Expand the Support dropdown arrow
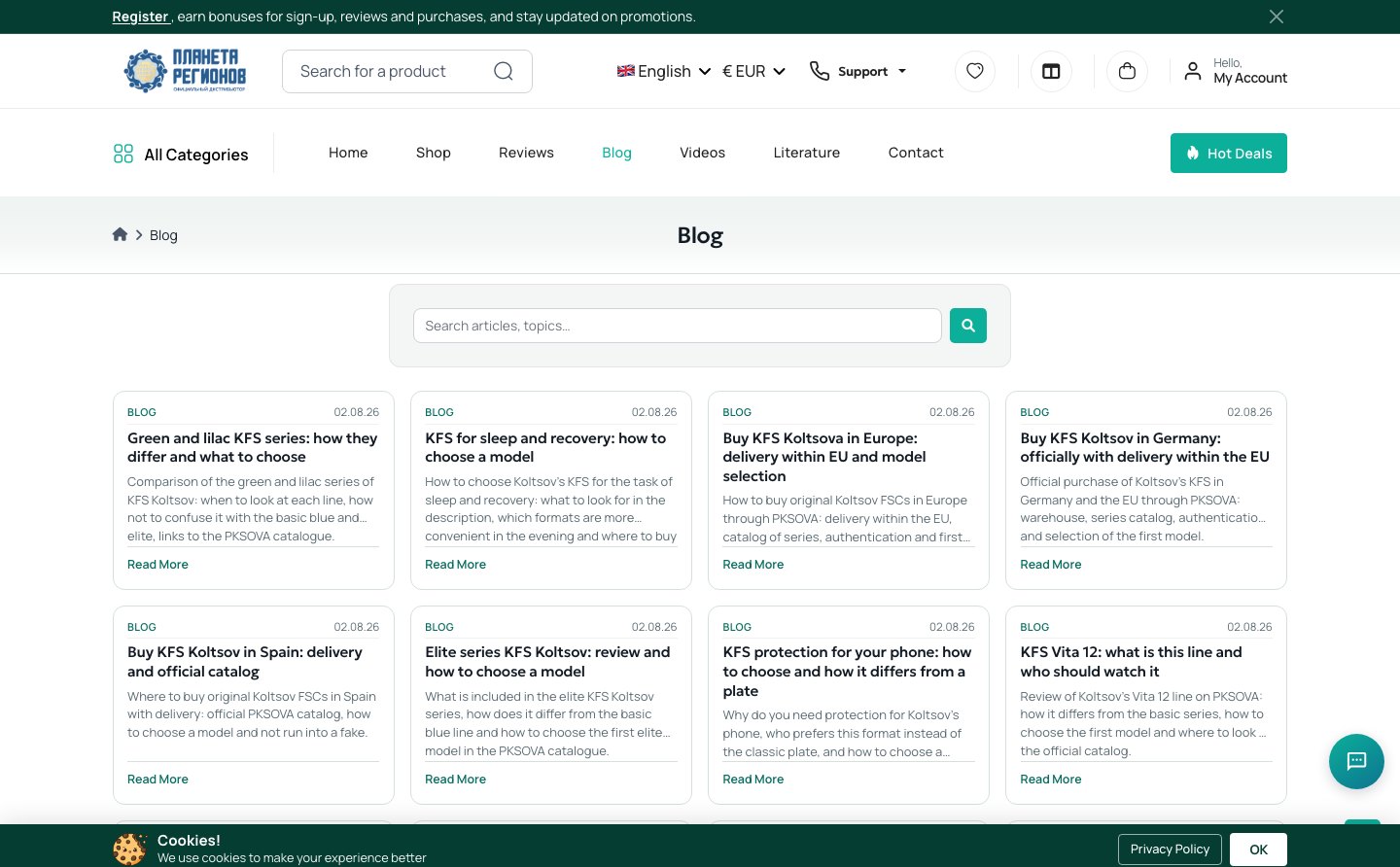Screen dimensions: 1400x867 [x=902, y=71]
